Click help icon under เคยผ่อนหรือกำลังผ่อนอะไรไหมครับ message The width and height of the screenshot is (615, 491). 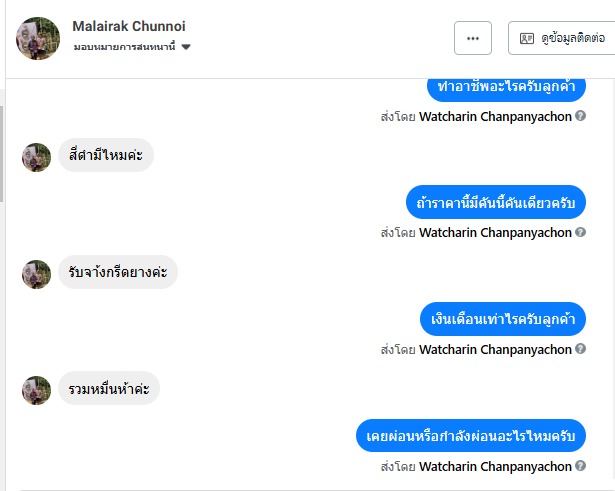[581, 467]
